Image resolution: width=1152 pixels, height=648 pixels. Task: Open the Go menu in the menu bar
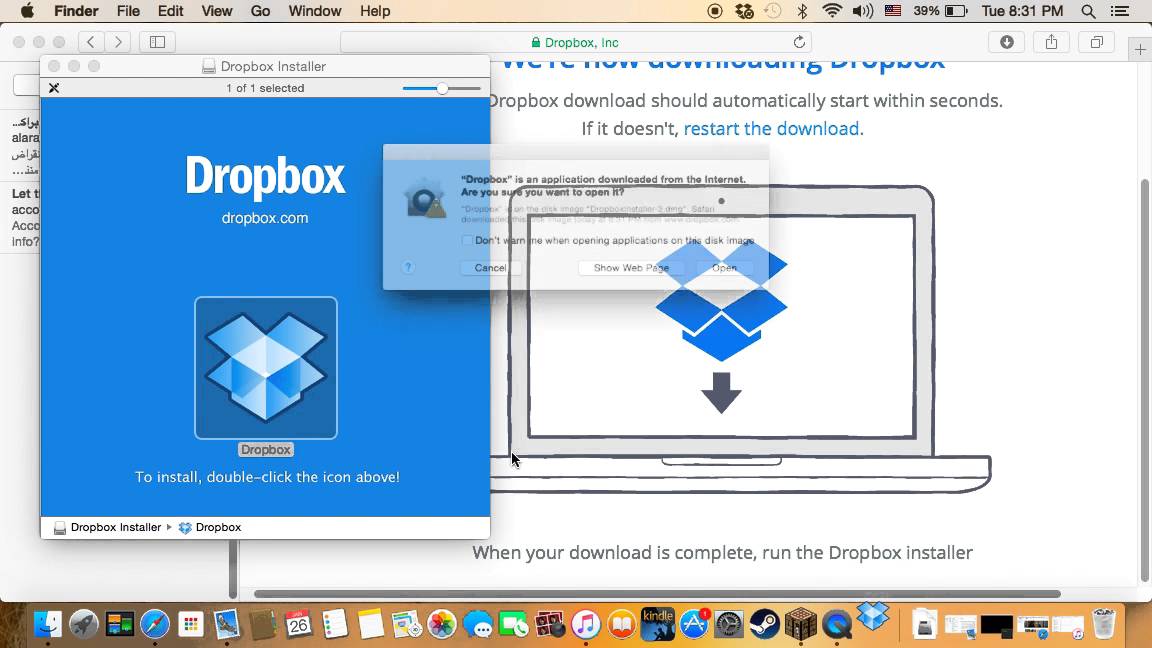pos(260,11)
